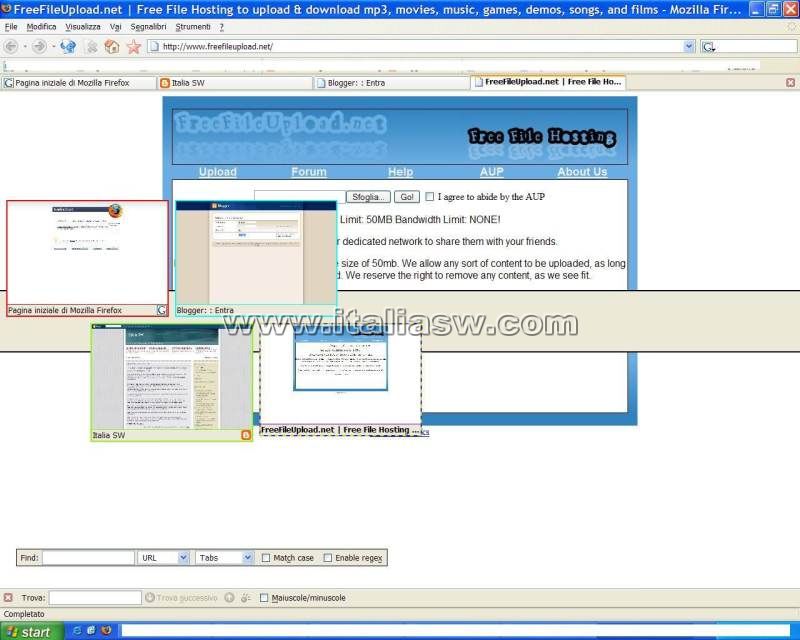Open the Segnalibri menu
Screen dimensions: 800x640
[148, 27]
